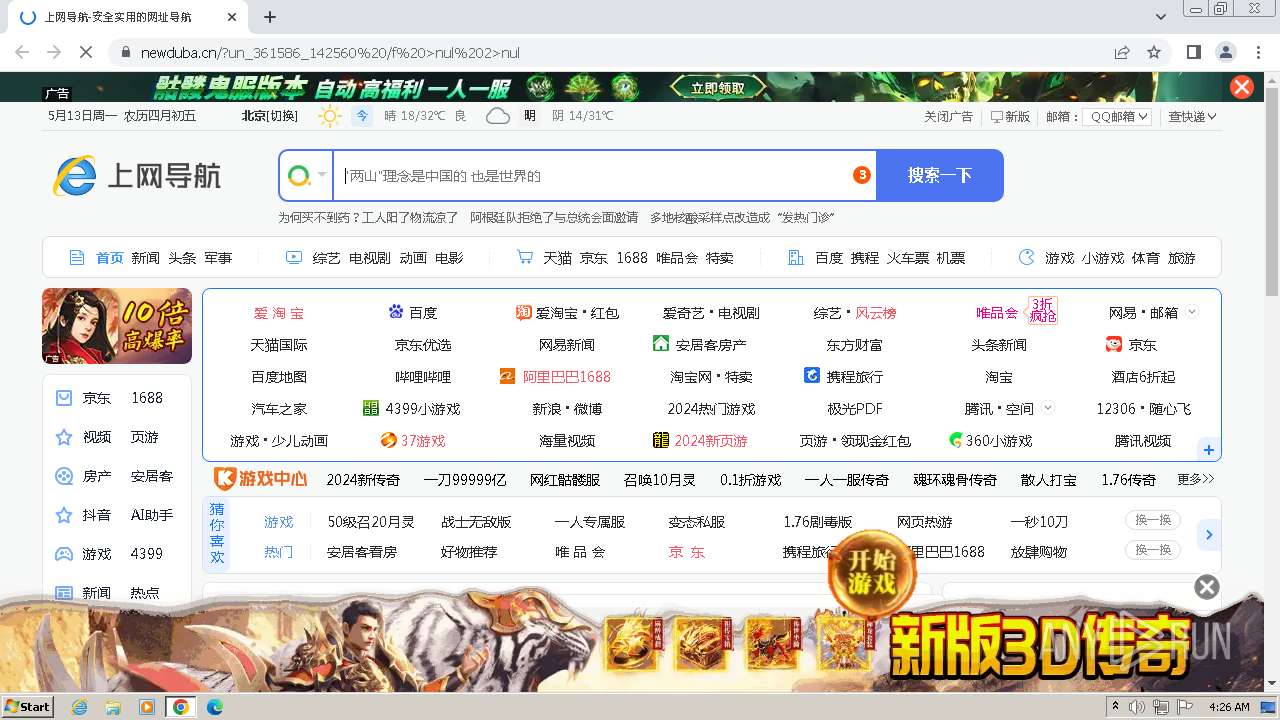Expand the 查快递 dropdown
Image resolution: width=1280 pixels, height=720 pixels.
click(1193, 116)
